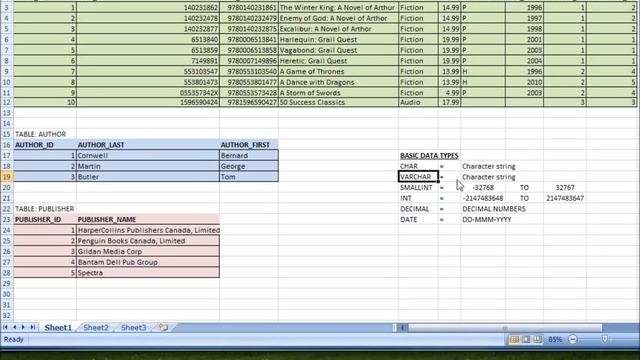Image resolution: width=640 pixels, height=360 pixels.
Task: Open the Sheet2 tab
Action: [x=96, y=327]
